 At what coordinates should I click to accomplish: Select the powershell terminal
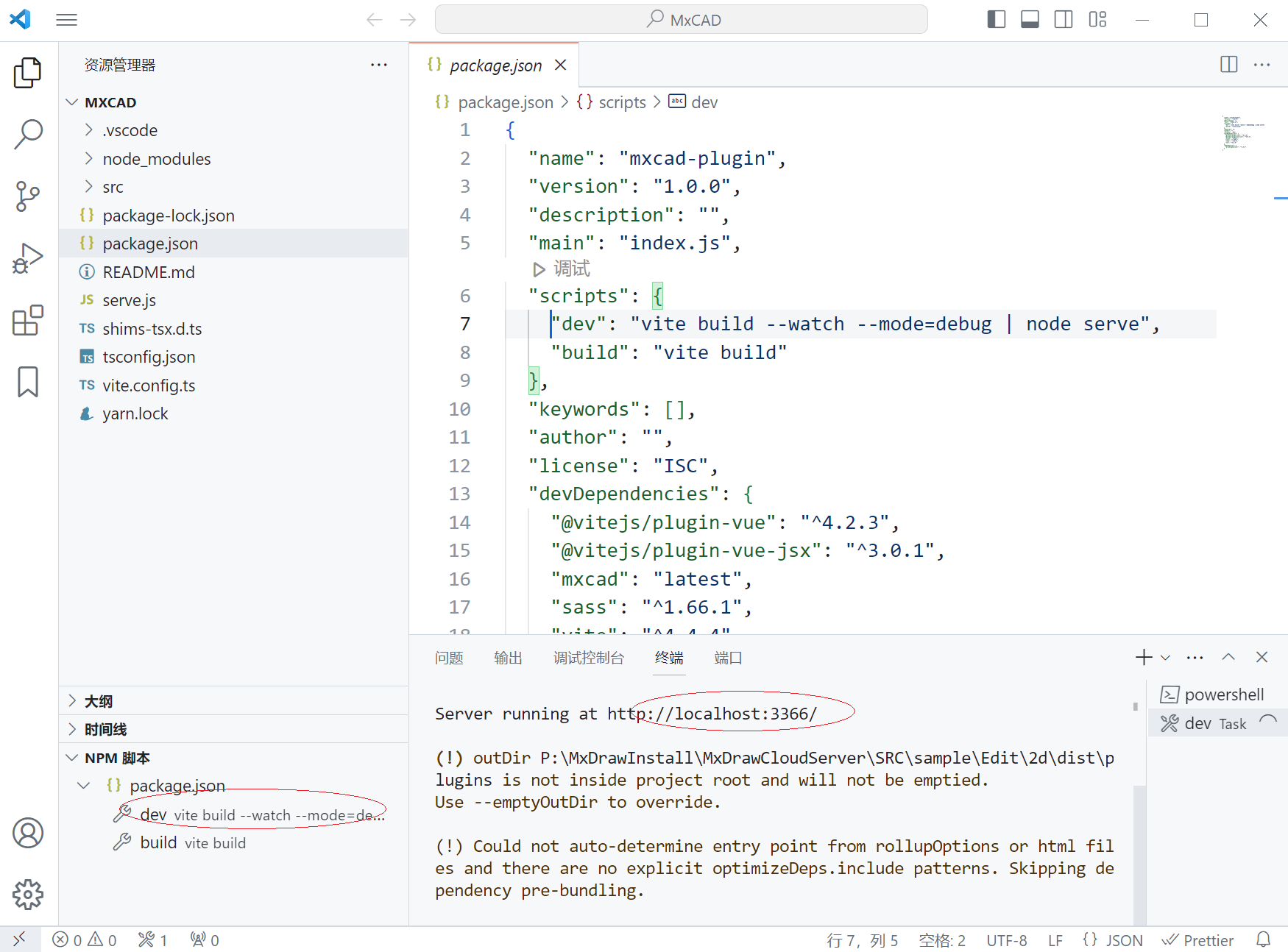click(x=1217, y=695)
